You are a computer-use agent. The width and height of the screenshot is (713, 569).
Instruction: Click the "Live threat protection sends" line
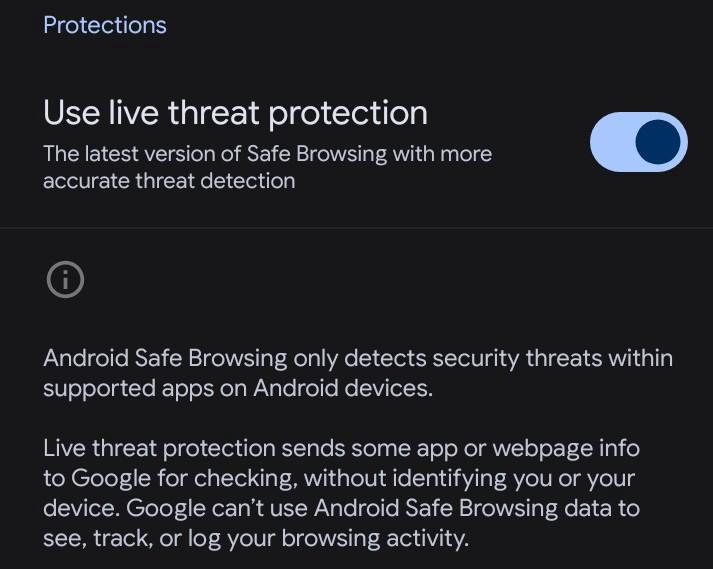tap(341, 448)
